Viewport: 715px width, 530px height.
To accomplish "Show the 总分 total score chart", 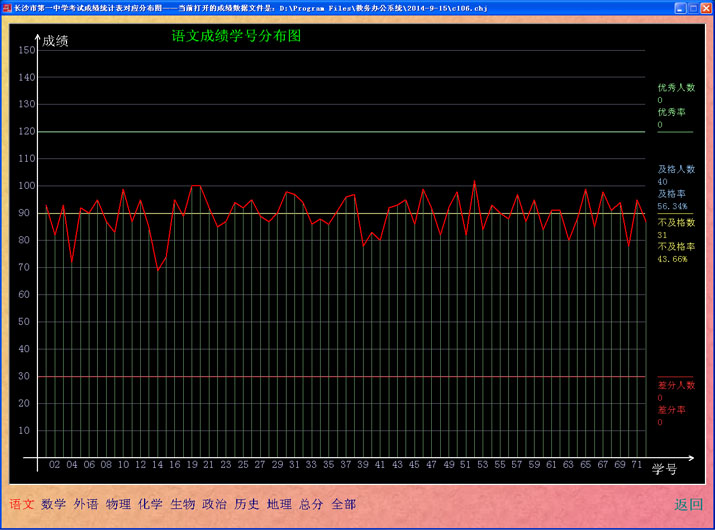I will [311, 504].
